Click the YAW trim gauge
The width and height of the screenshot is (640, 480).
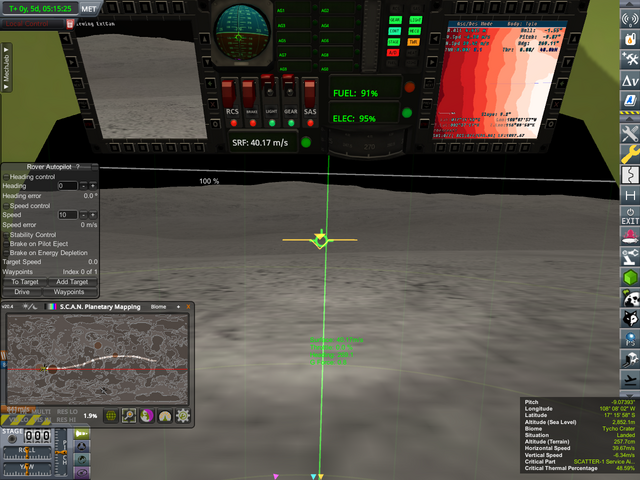tap(27, 468)
